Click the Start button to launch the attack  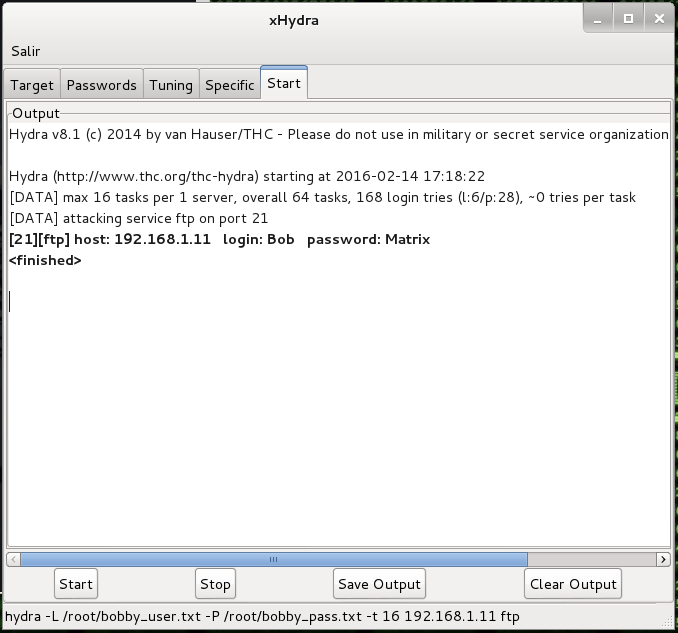click(x=76, y=584)
